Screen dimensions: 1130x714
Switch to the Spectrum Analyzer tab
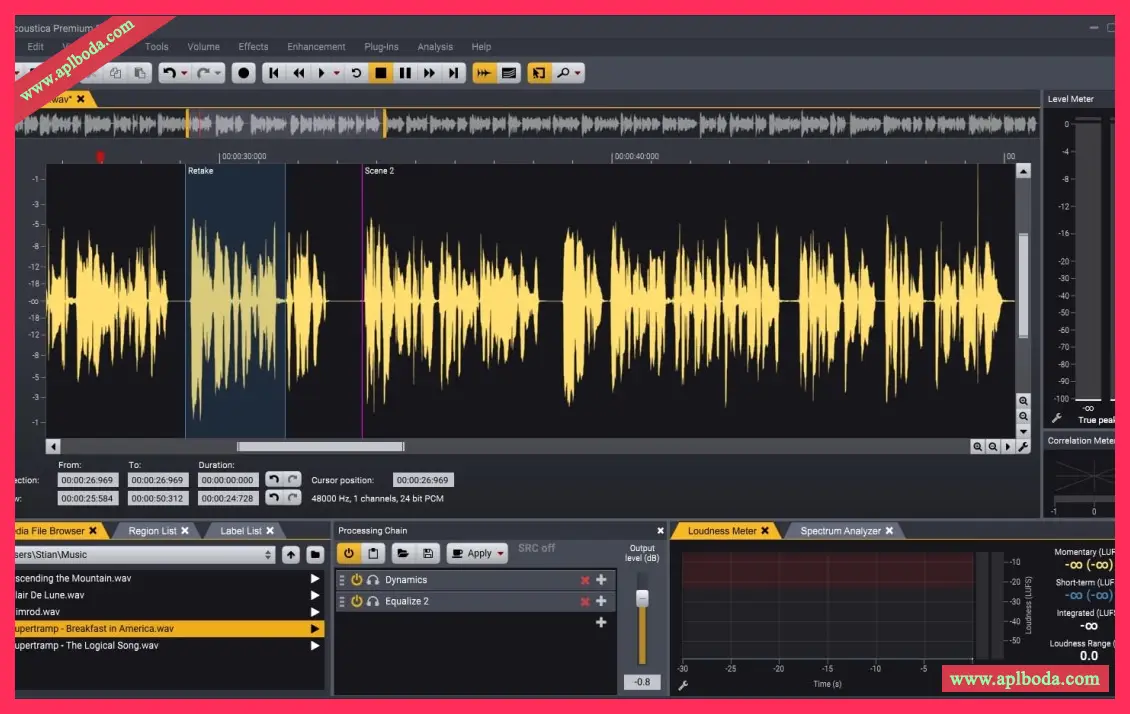click(x=840, y=531)
